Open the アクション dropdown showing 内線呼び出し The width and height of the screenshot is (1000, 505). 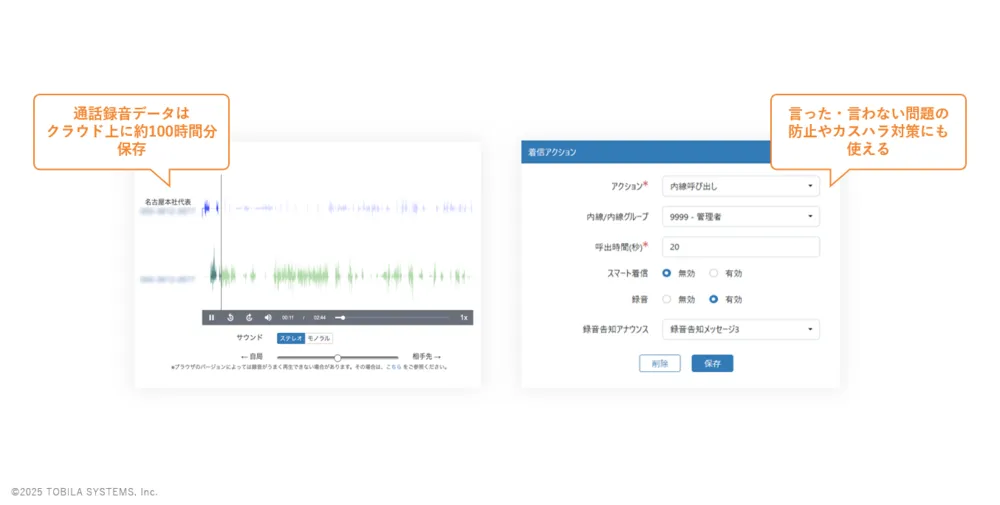740,186
